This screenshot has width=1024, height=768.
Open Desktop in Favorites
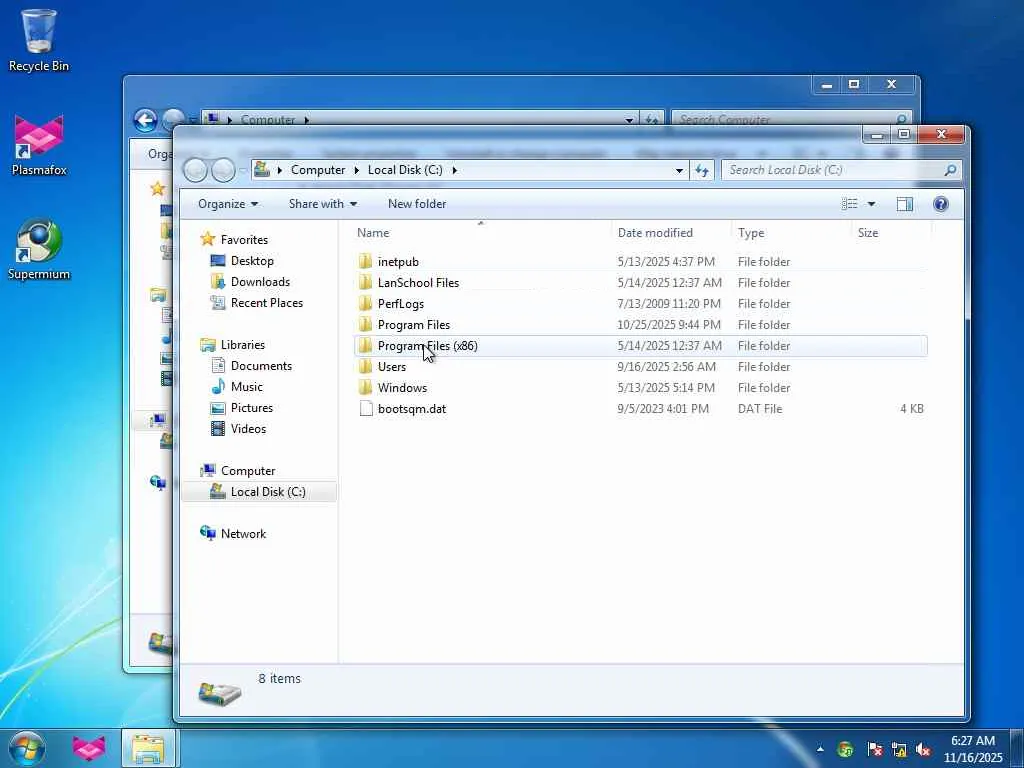[252, 261]
